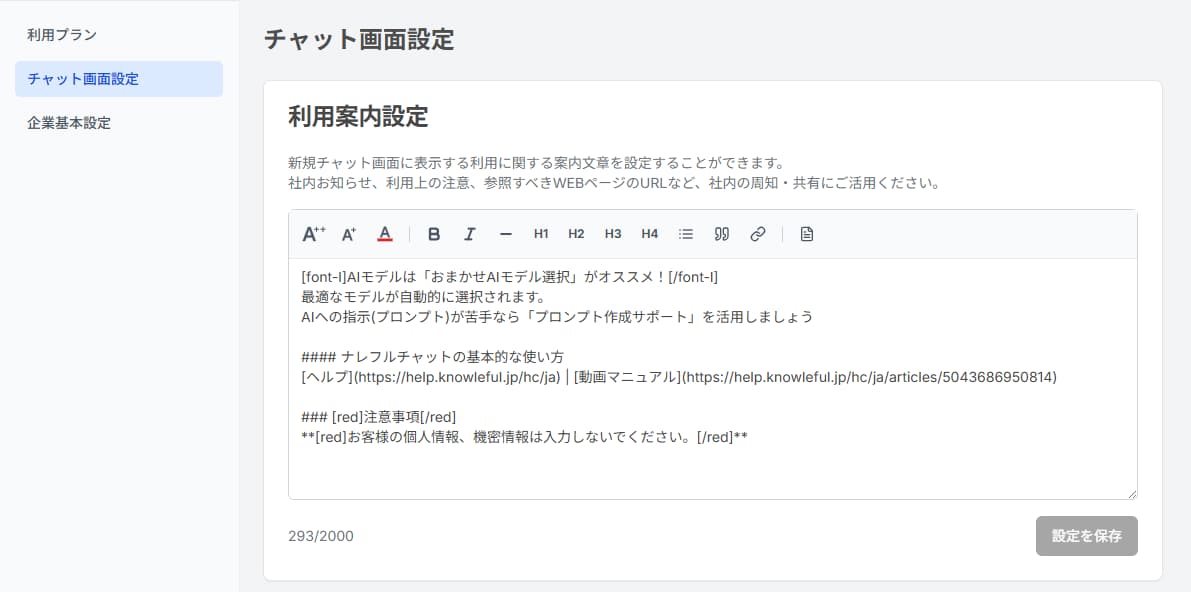Apply H1 heading formatting

tap(541, 233)
